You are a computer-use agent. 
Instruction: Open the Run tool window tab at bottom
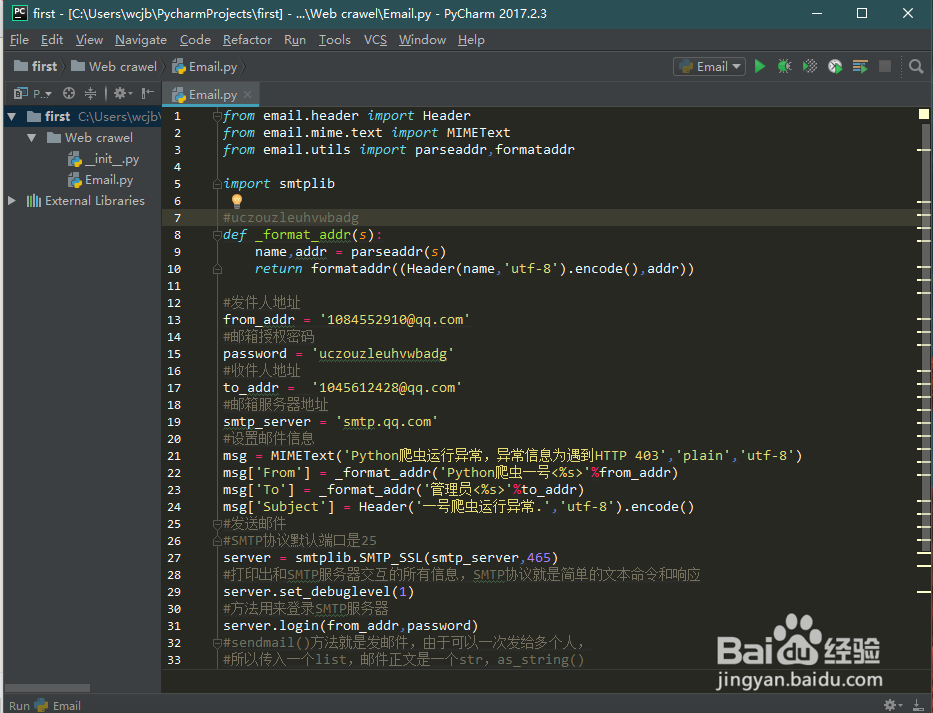pos(45,705)
